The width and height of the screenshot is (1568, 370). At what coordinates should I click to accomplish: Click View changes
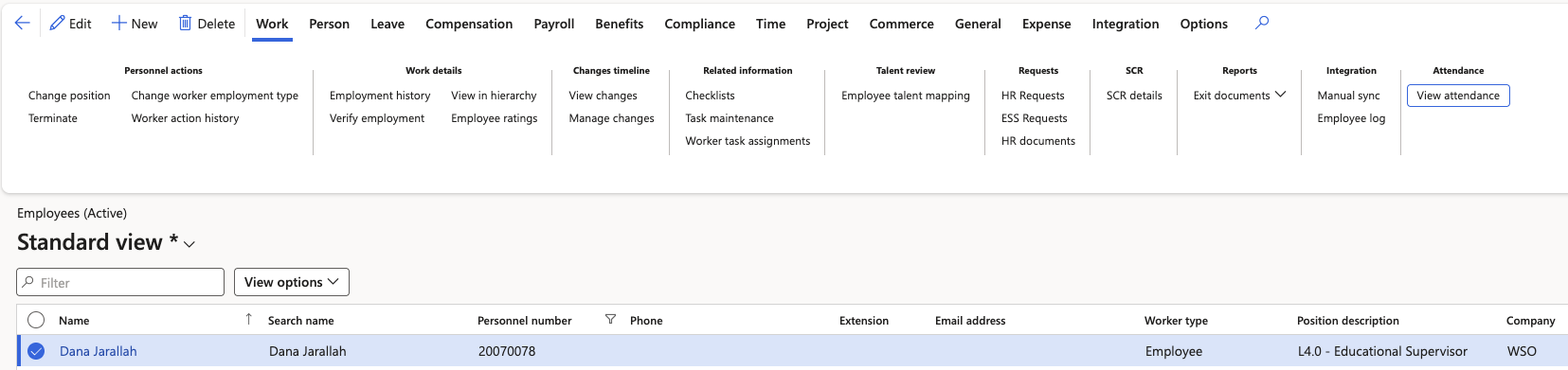coord(603,96)
